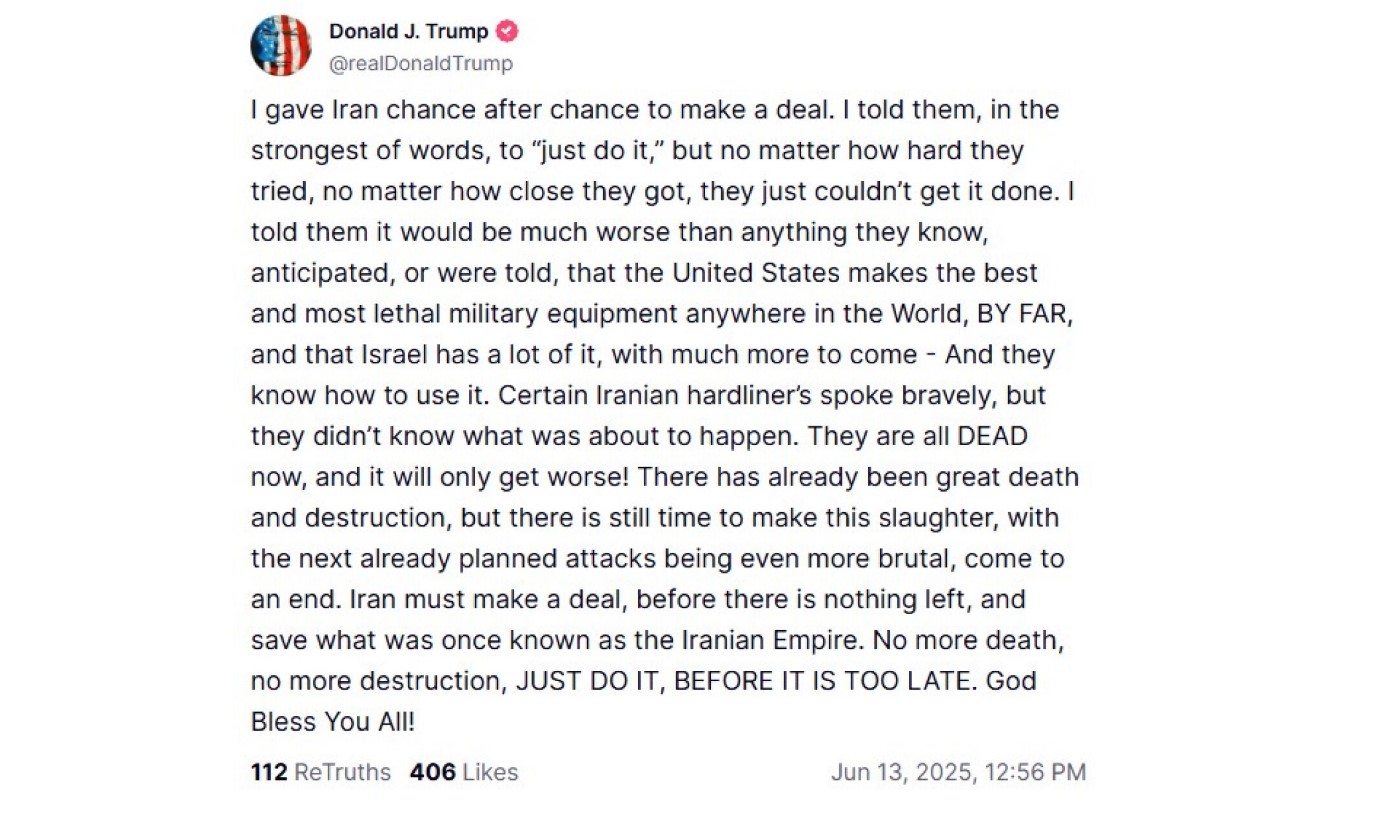1394x835 pixels.
Task: Open Donald J. Trump's profile avatar
Action: 280,46
